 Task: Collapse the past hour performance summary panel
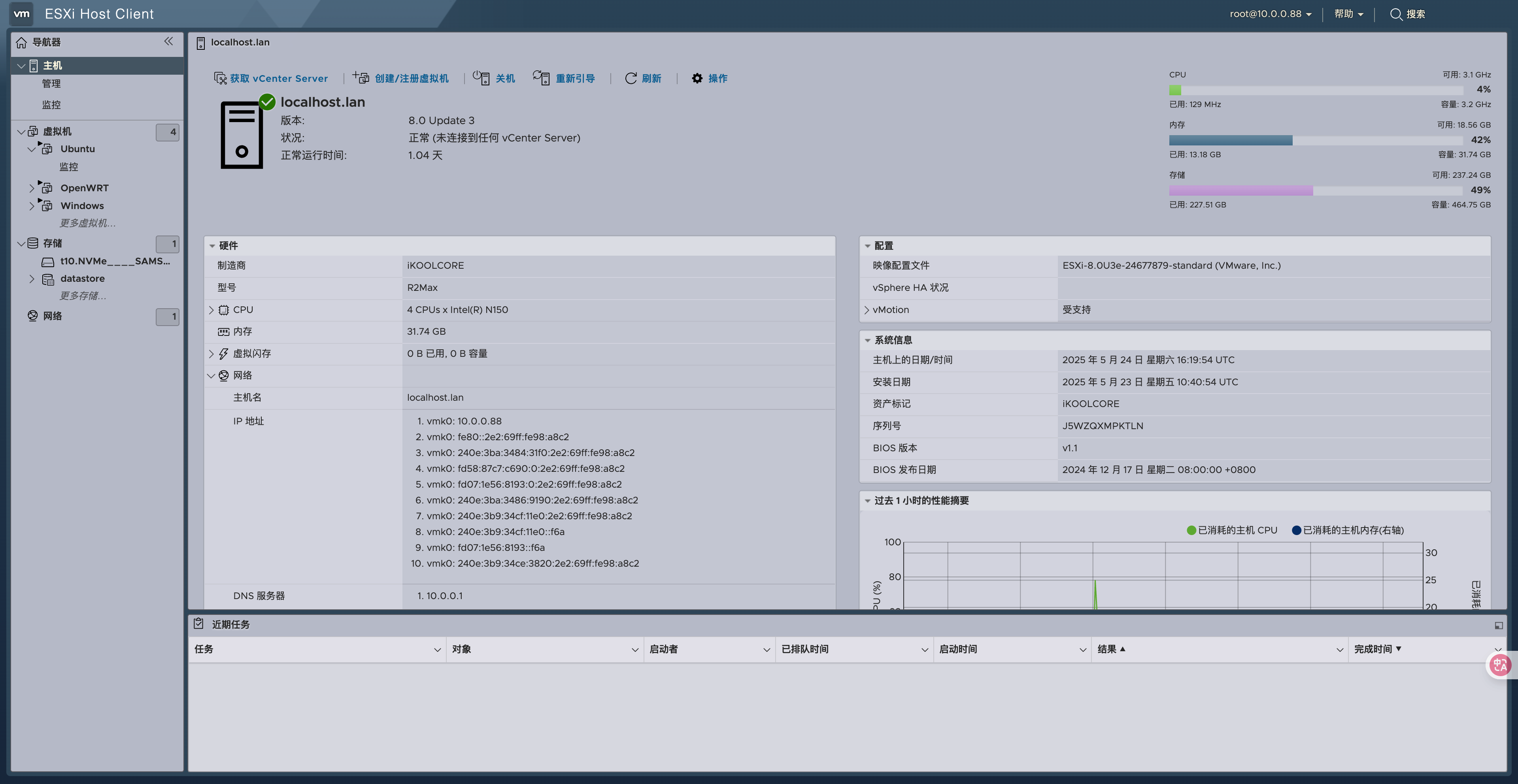pos(867,501)
